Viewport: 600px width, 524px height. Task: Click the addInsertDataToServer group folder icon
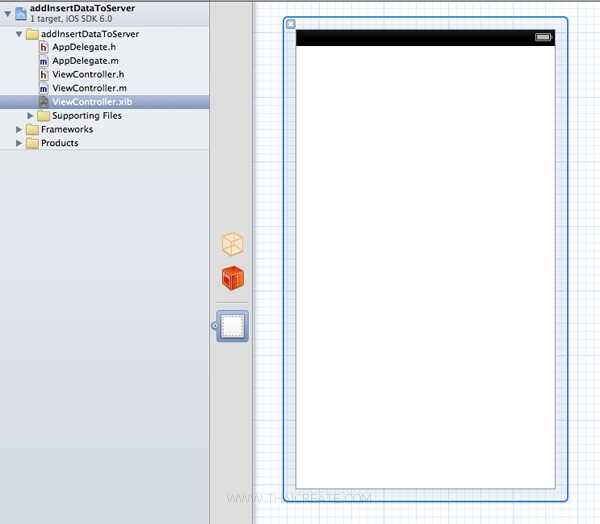coord(32,34)
